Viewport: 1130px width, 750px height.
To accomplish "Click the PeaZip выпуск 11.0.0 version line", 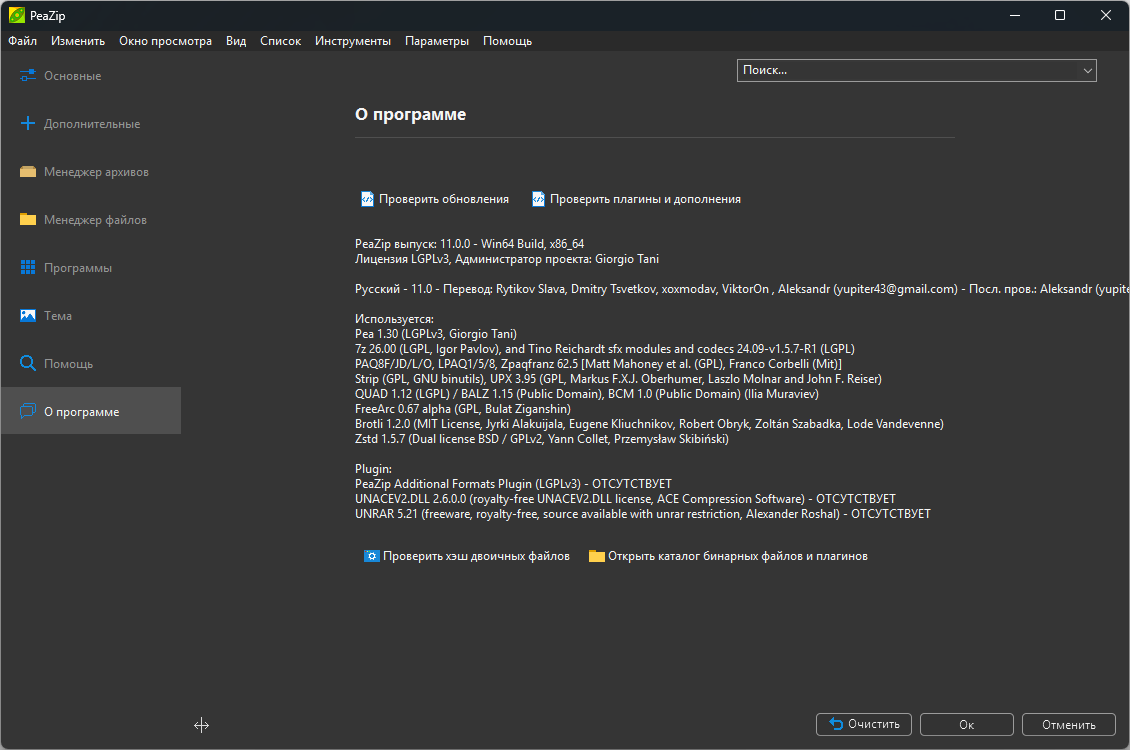I will coord(469,244).
